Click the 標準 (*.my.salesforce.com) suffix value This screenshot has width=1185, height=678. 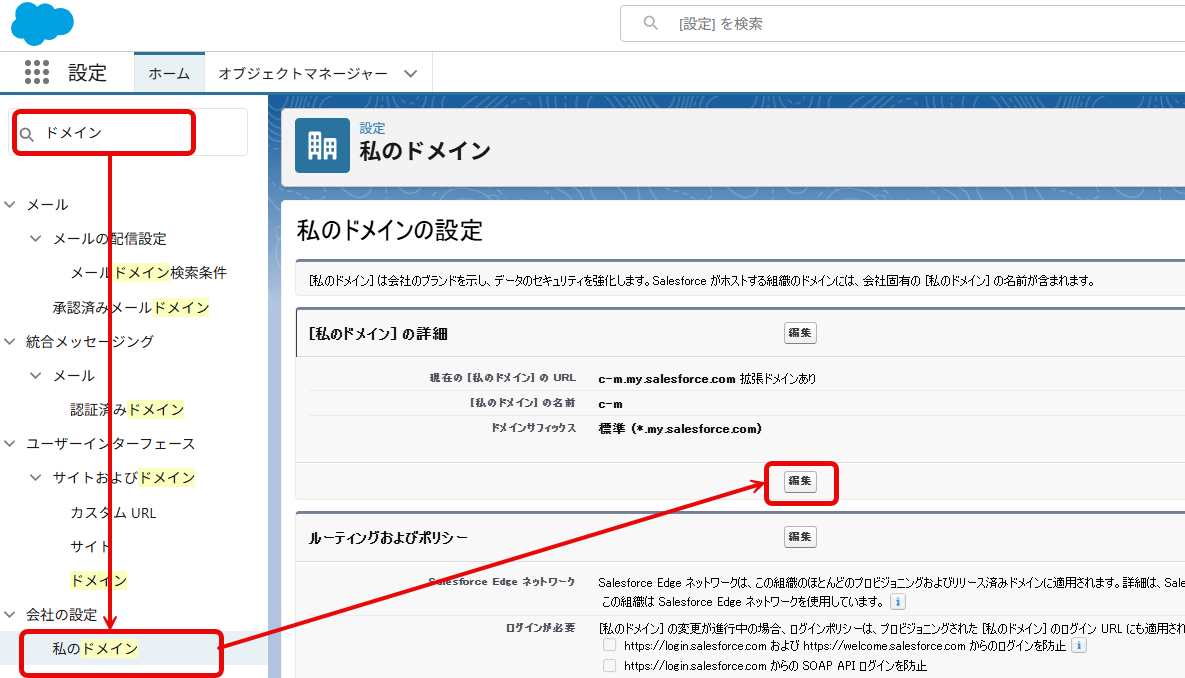coord(679,429)
